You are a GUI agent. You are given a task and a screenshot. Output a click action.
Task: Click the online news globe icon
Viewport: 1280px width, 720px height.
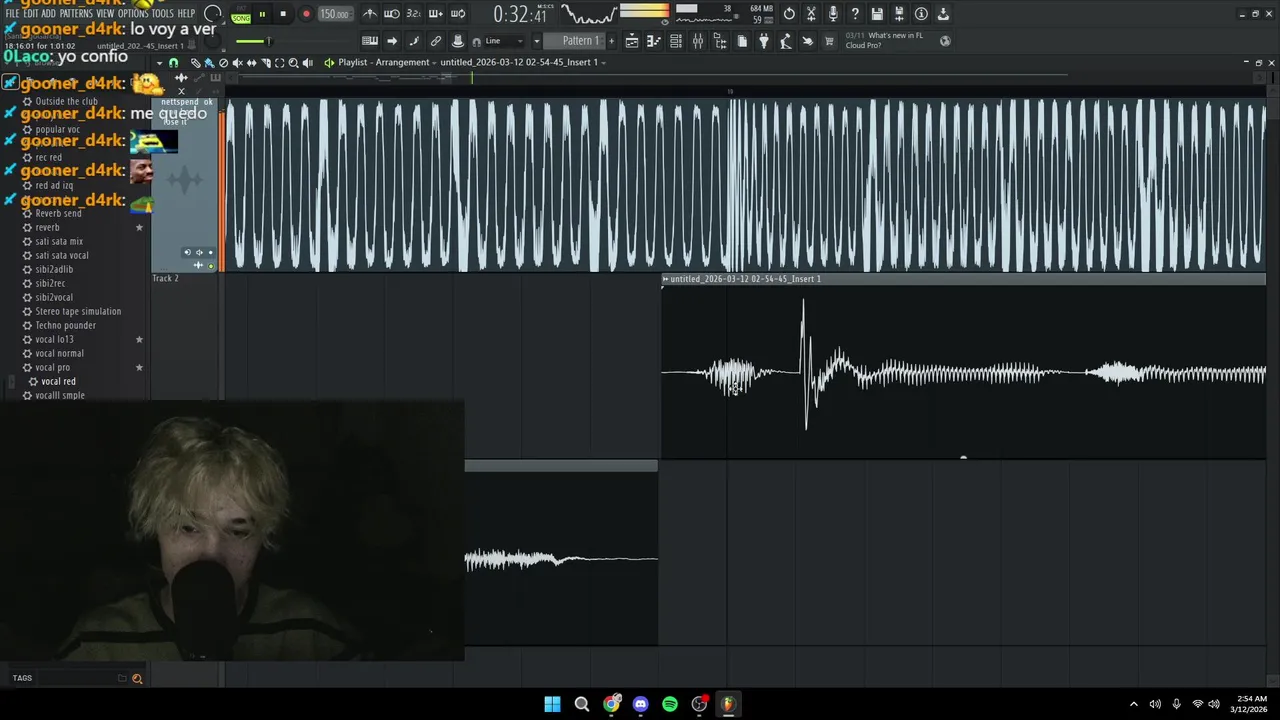(x=945, y=41)
